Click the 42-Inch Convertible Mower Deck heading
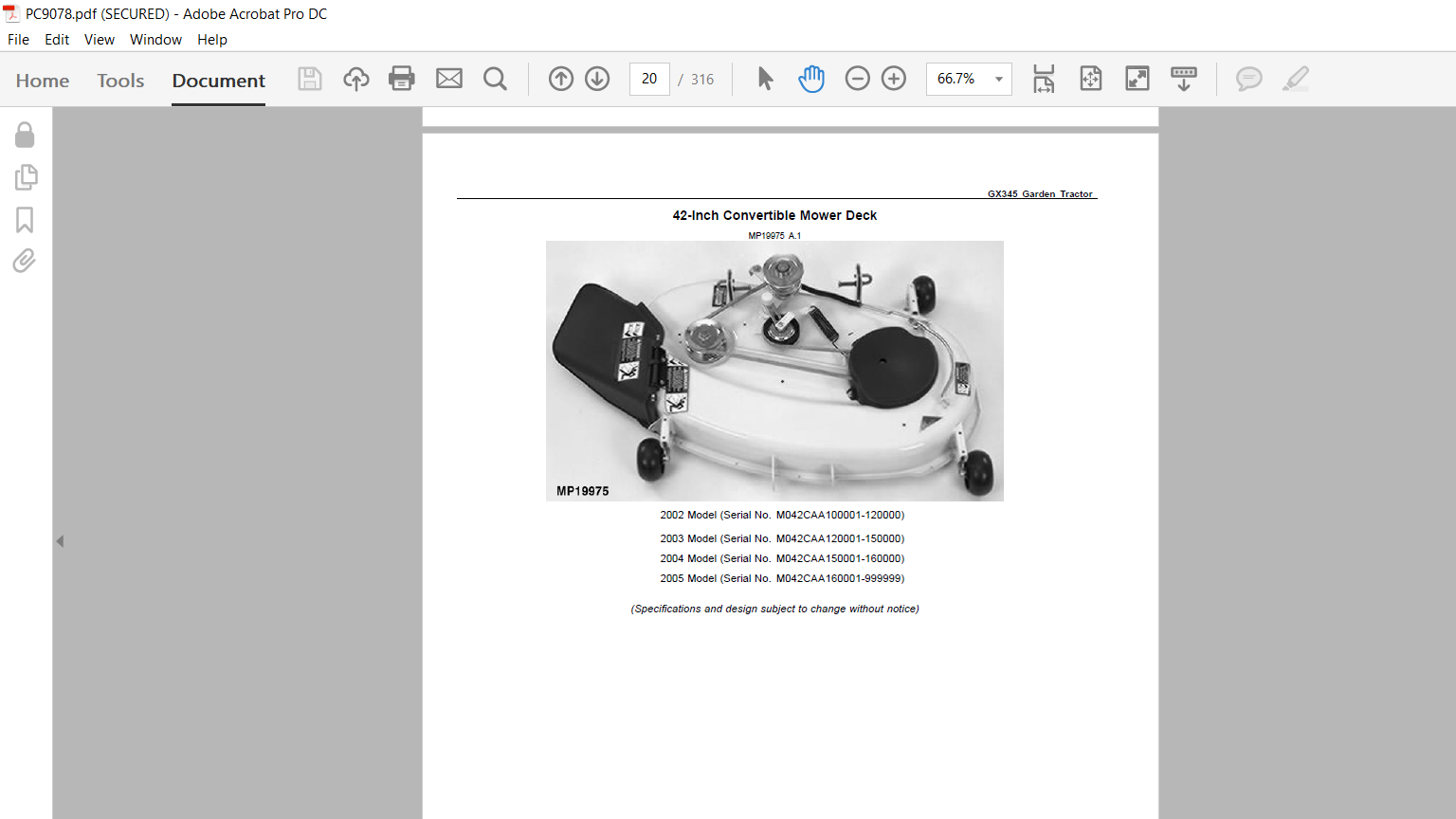This screenshot has height=819, width=1456. (774, 215)
